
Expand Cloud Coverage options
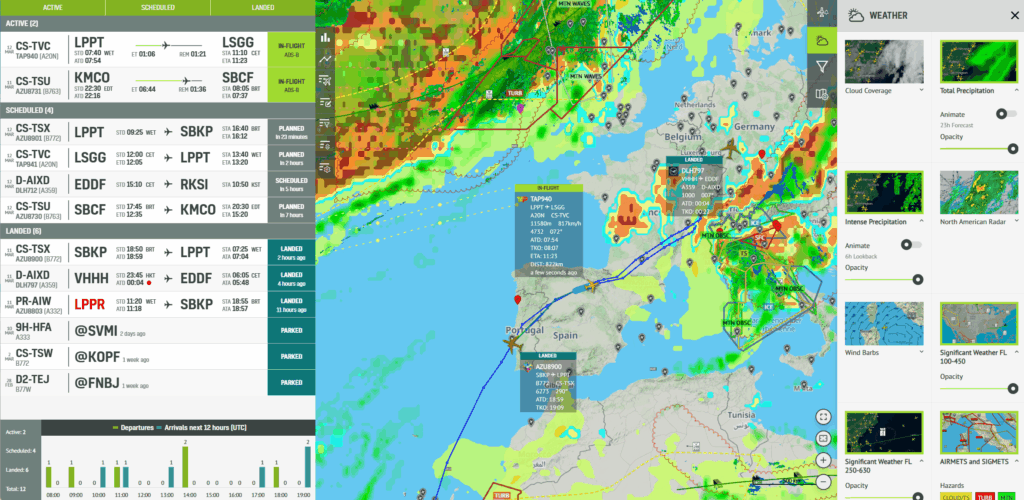pyautogui.click(x=921, y=90)
